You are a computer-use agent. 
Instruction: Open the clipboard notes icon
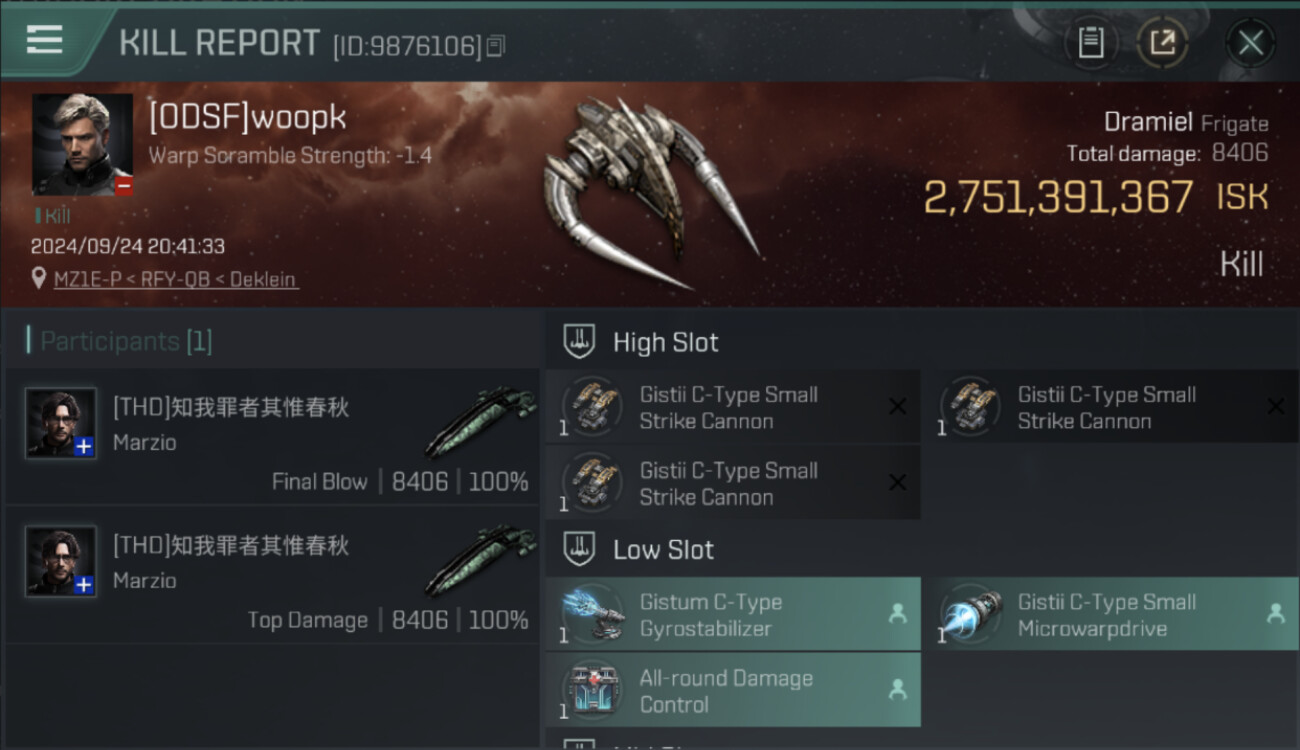point(1091,43)
